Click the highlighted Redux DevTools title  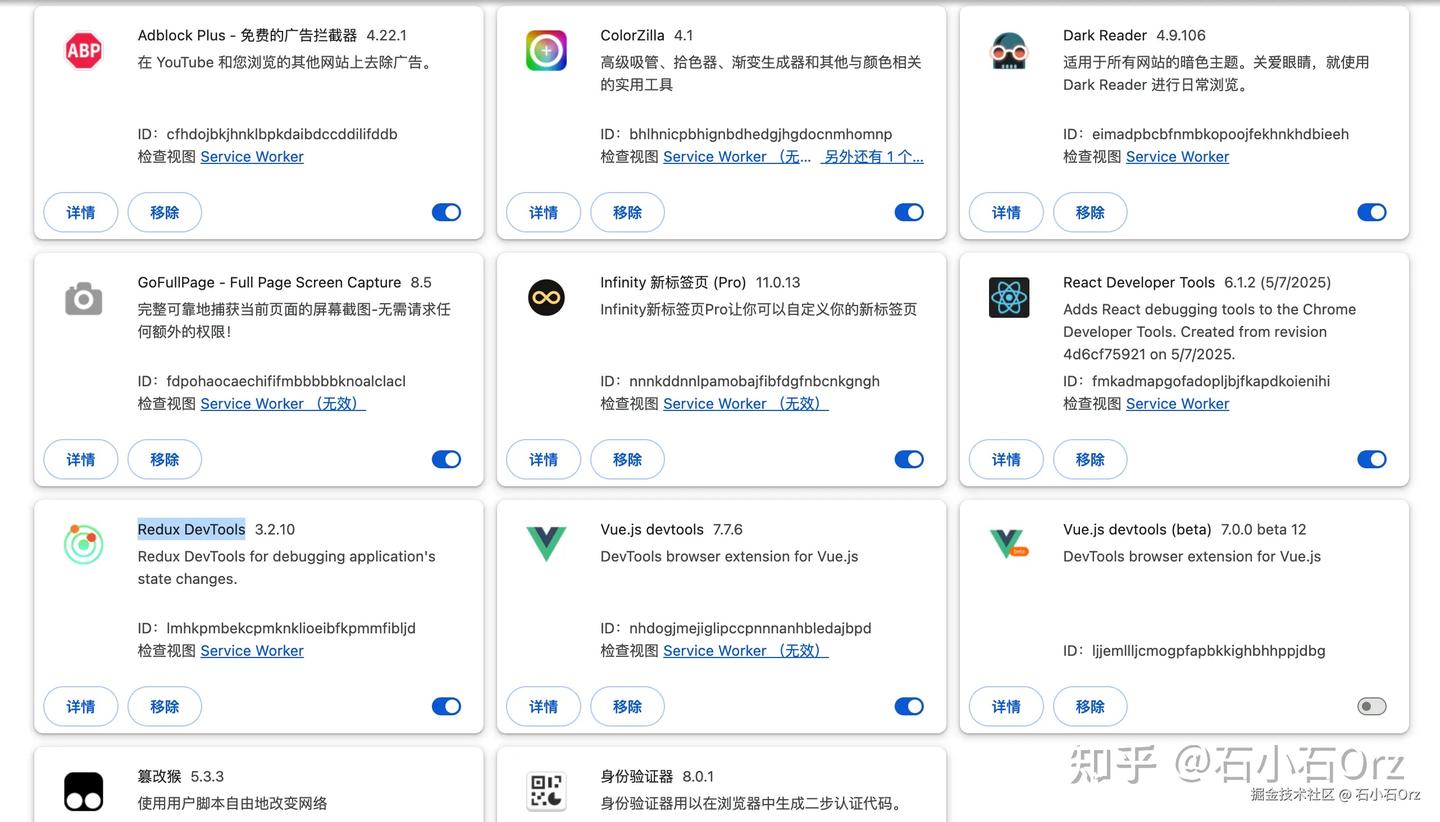coord(191,529)
